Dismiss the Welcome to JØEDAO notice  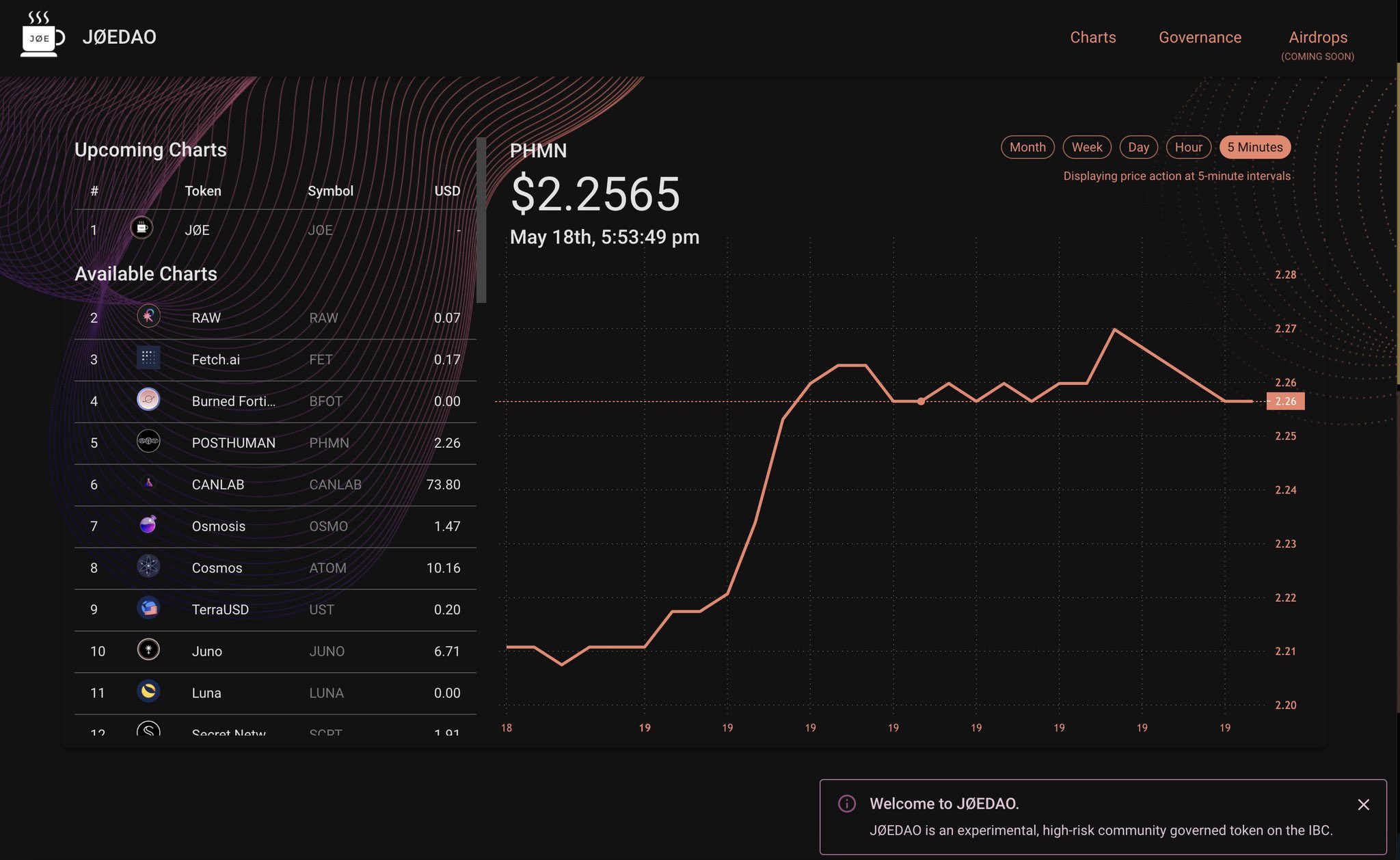coord(1364,805)
